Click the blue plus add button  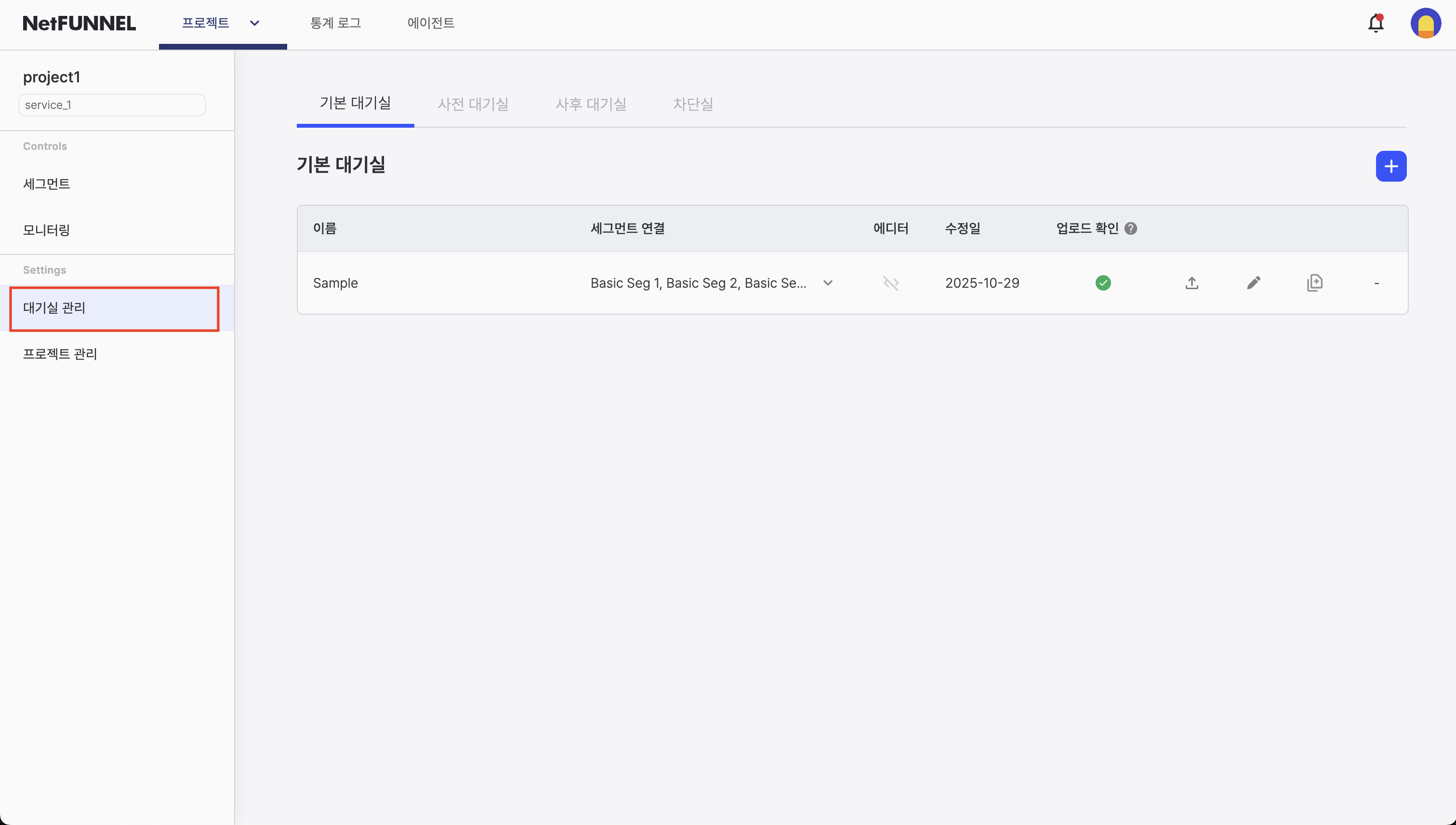(x=1391, y=166)
